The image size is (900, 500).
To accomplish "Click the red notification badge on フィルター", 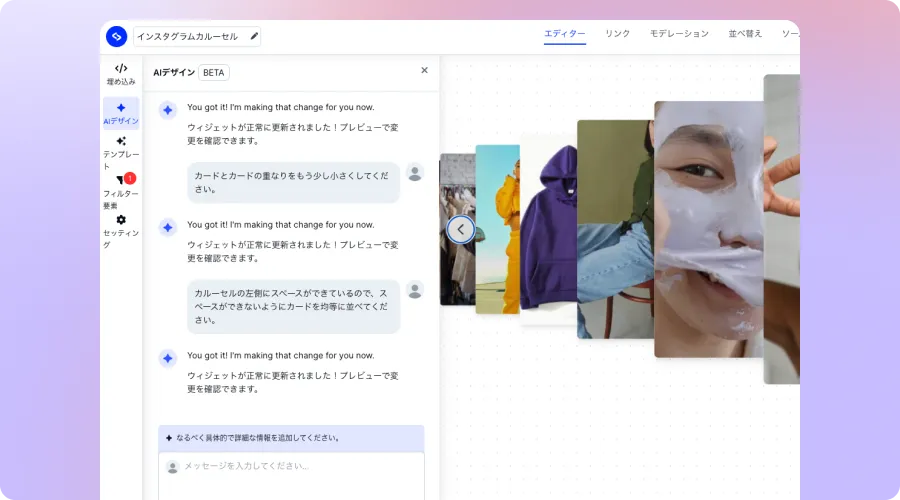I will click(130, 178).
